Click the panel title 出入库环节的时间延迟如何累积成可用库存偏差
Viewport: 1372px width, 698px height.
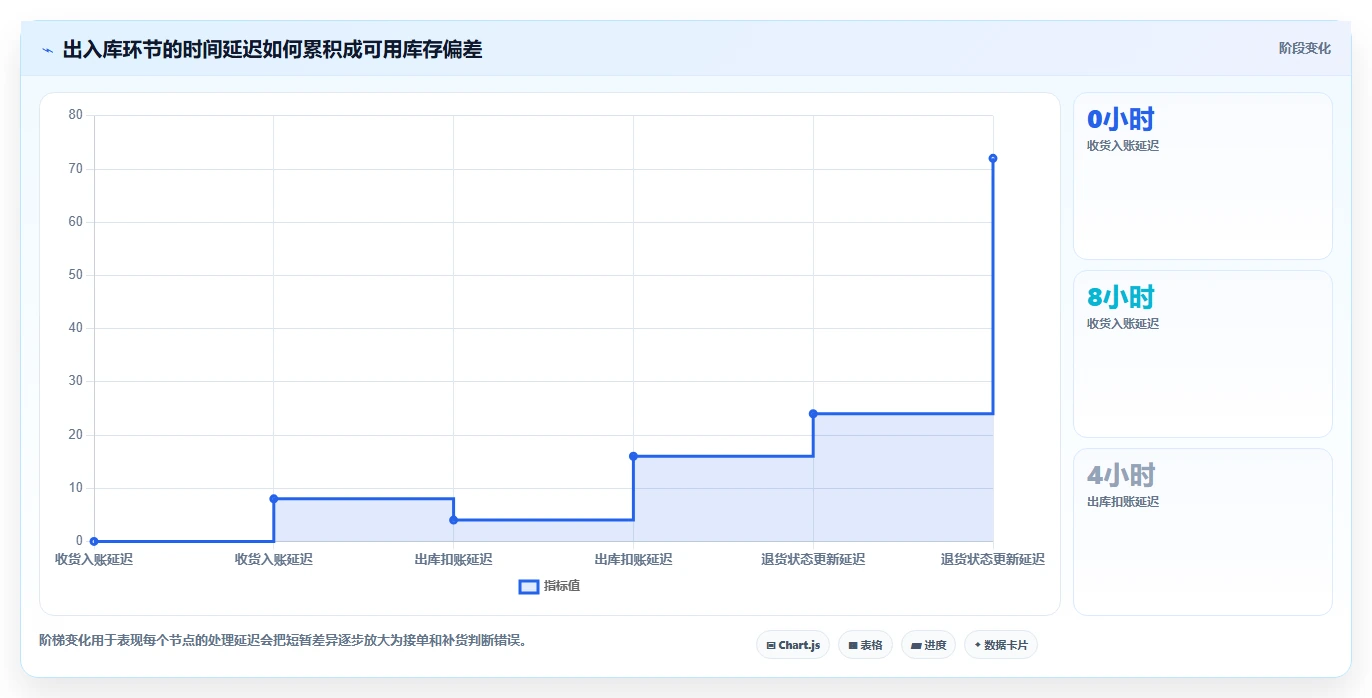tap(272, 49)
